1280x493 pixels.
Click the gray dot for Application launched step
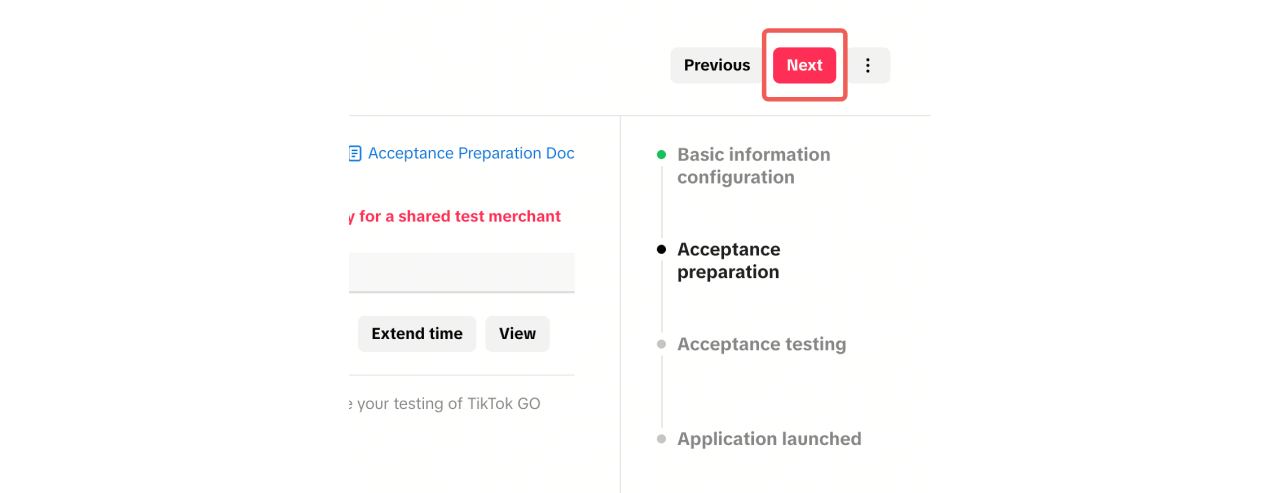point(661,439)
